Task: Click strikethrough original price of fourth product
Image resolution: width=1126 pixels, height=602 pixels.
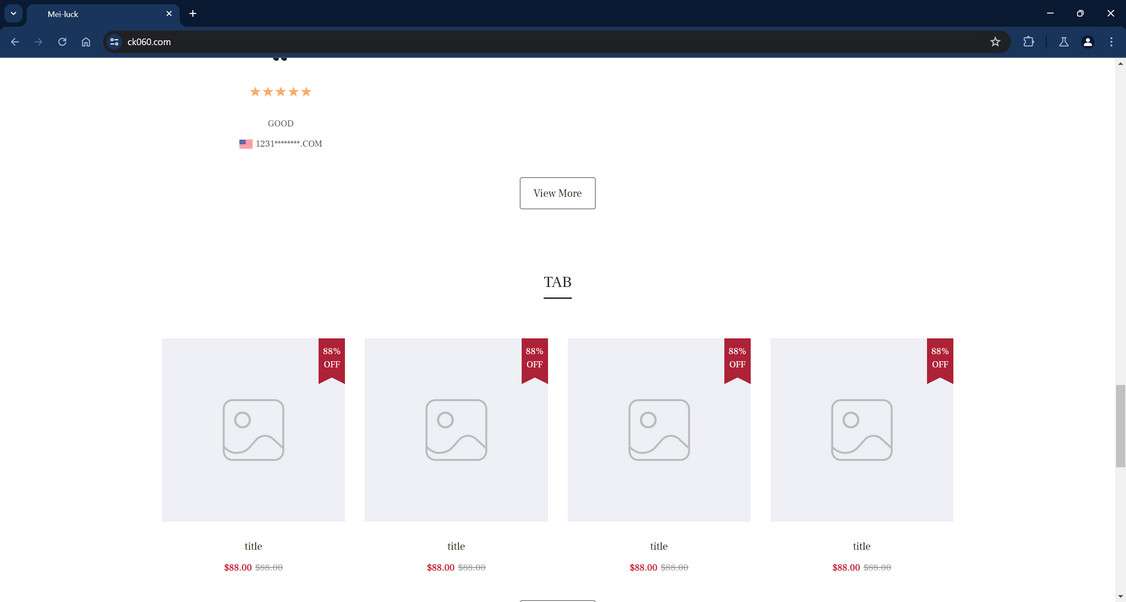Action: [x=878, y=568]
